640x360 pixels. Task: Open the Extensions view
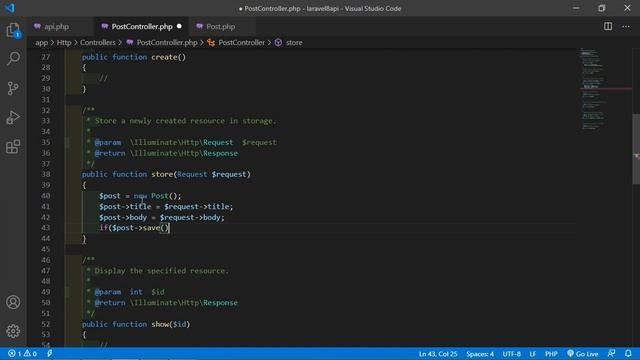coord(13,147)
